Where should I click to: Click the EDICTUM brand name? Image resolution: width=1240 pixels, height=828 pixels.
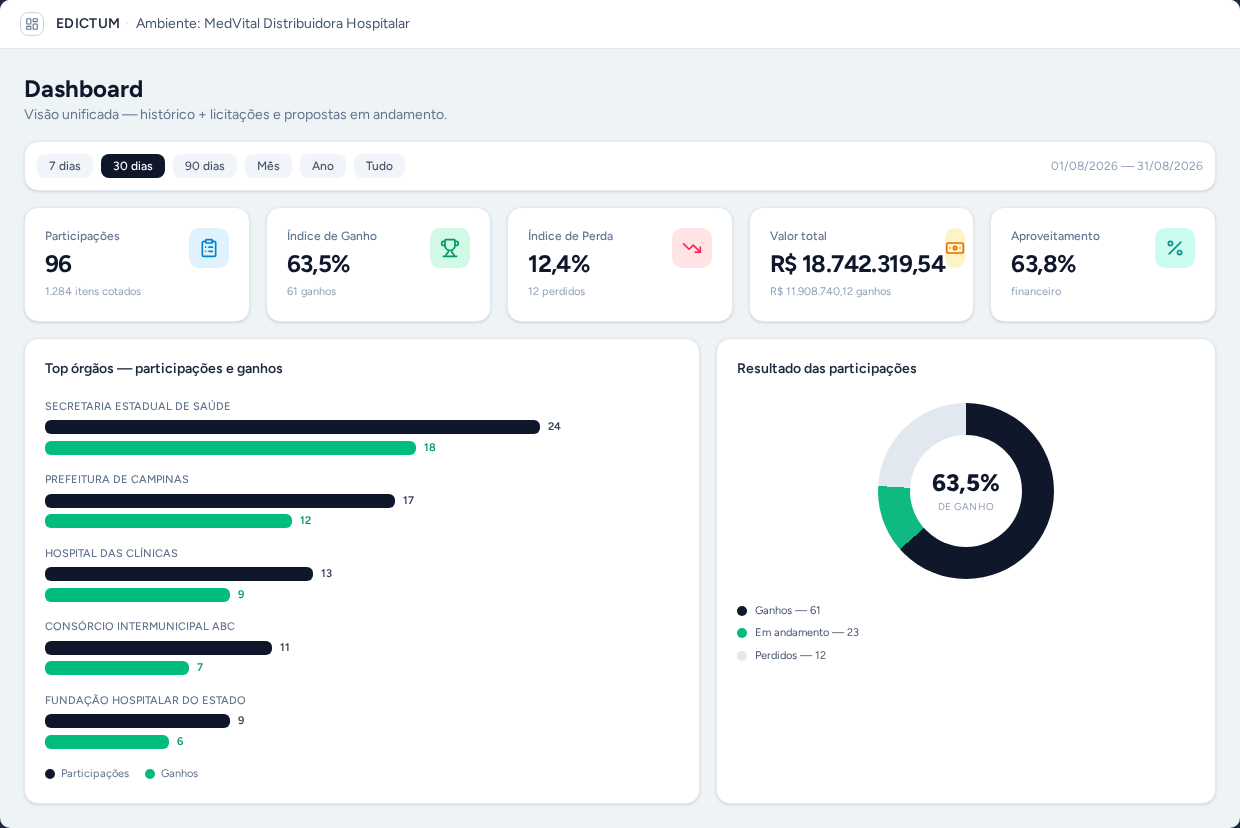88,23
